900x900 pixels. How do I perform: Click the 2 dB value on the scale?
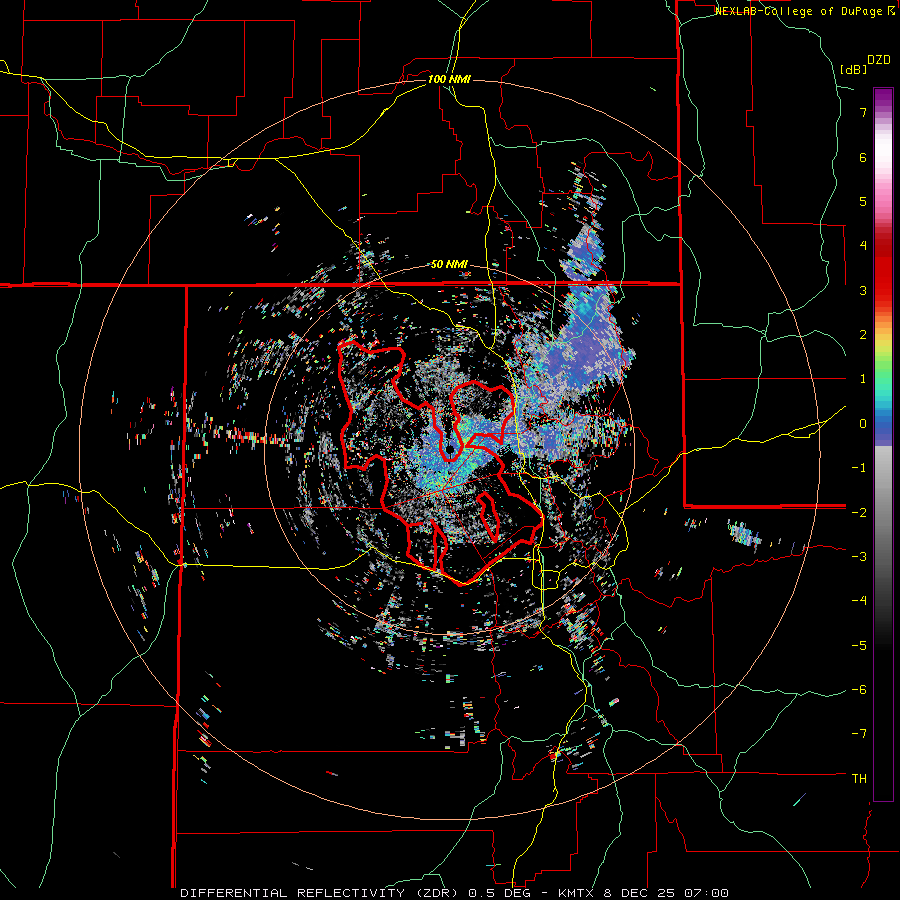point(863,334)
